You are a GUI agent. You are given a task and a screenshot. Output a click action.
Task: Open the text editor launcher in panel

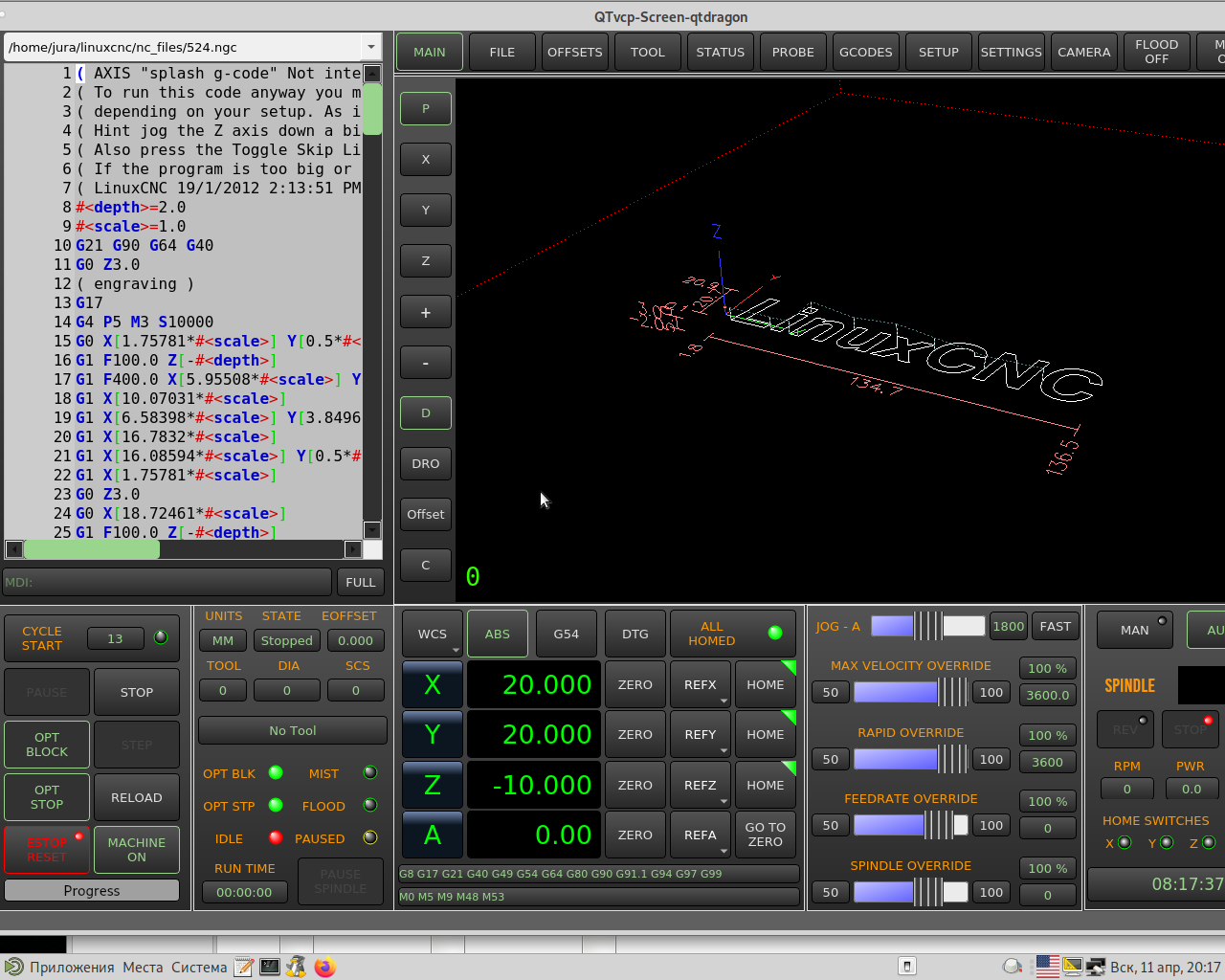pos(244,967)
